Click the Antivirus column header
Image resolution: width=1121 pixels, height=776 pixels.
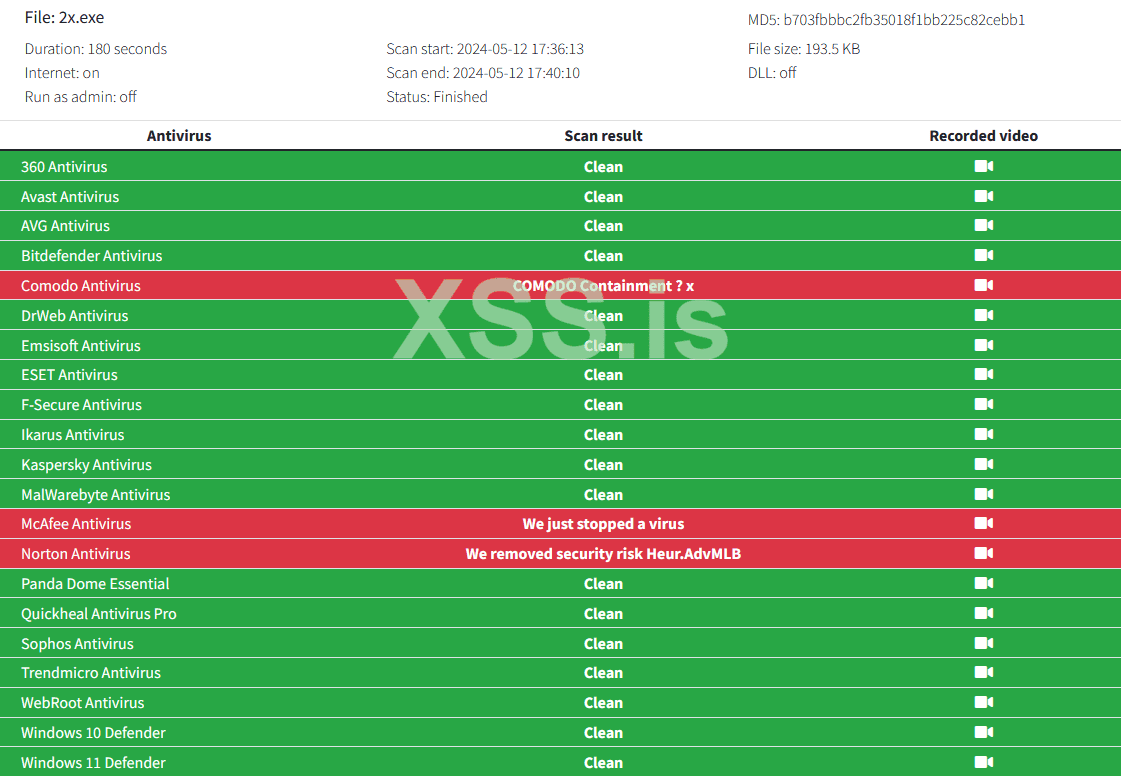coord(179,136)
